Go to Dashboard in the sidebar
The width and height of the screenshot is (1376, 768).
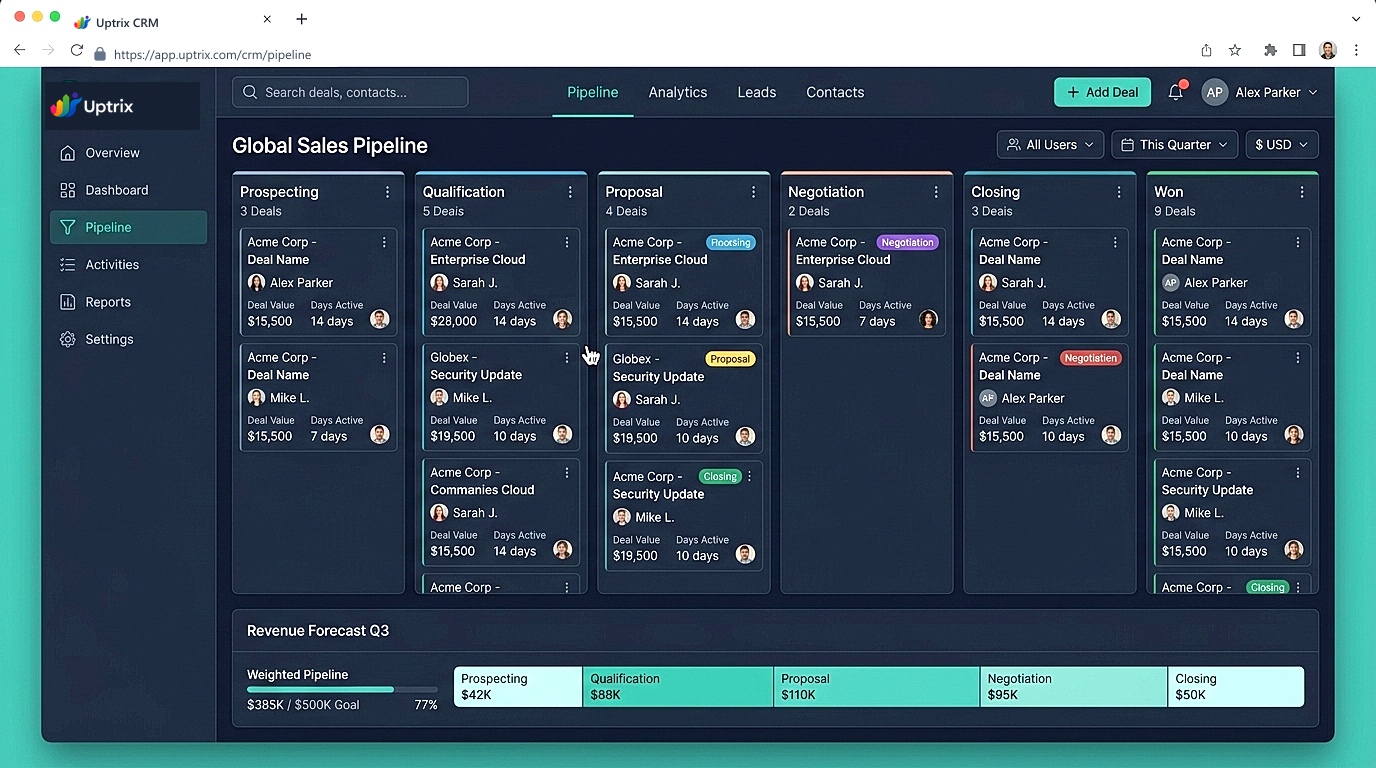point(128,190)
